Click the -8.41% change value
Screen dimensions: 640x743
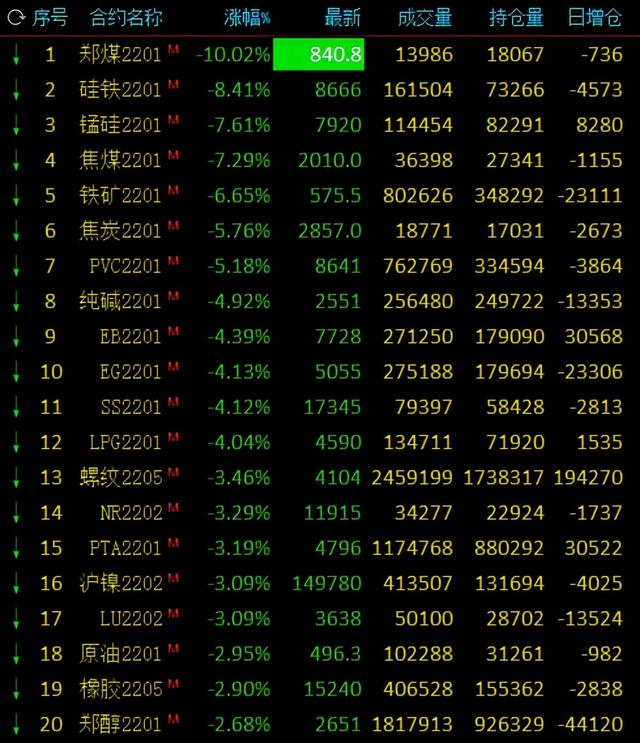pos(239,90)
